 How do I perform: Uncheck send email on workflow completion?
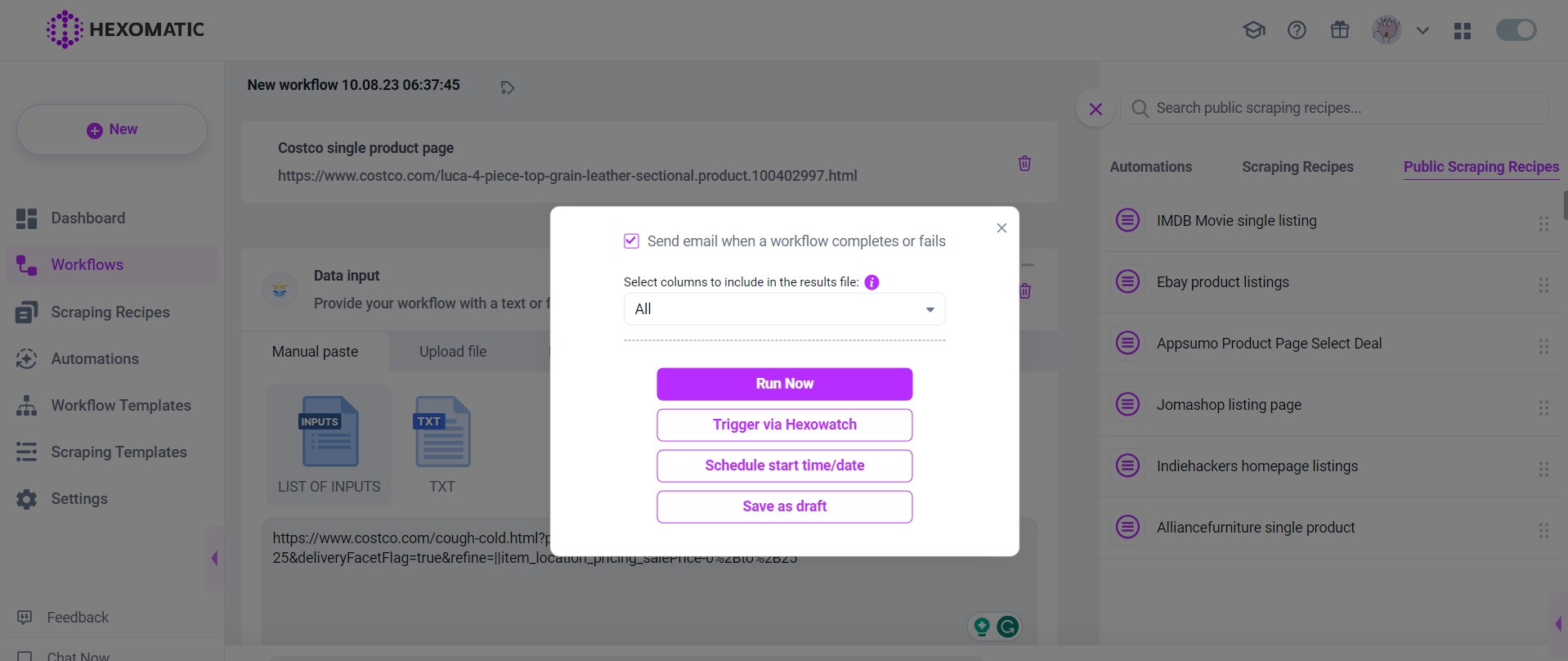631,241
